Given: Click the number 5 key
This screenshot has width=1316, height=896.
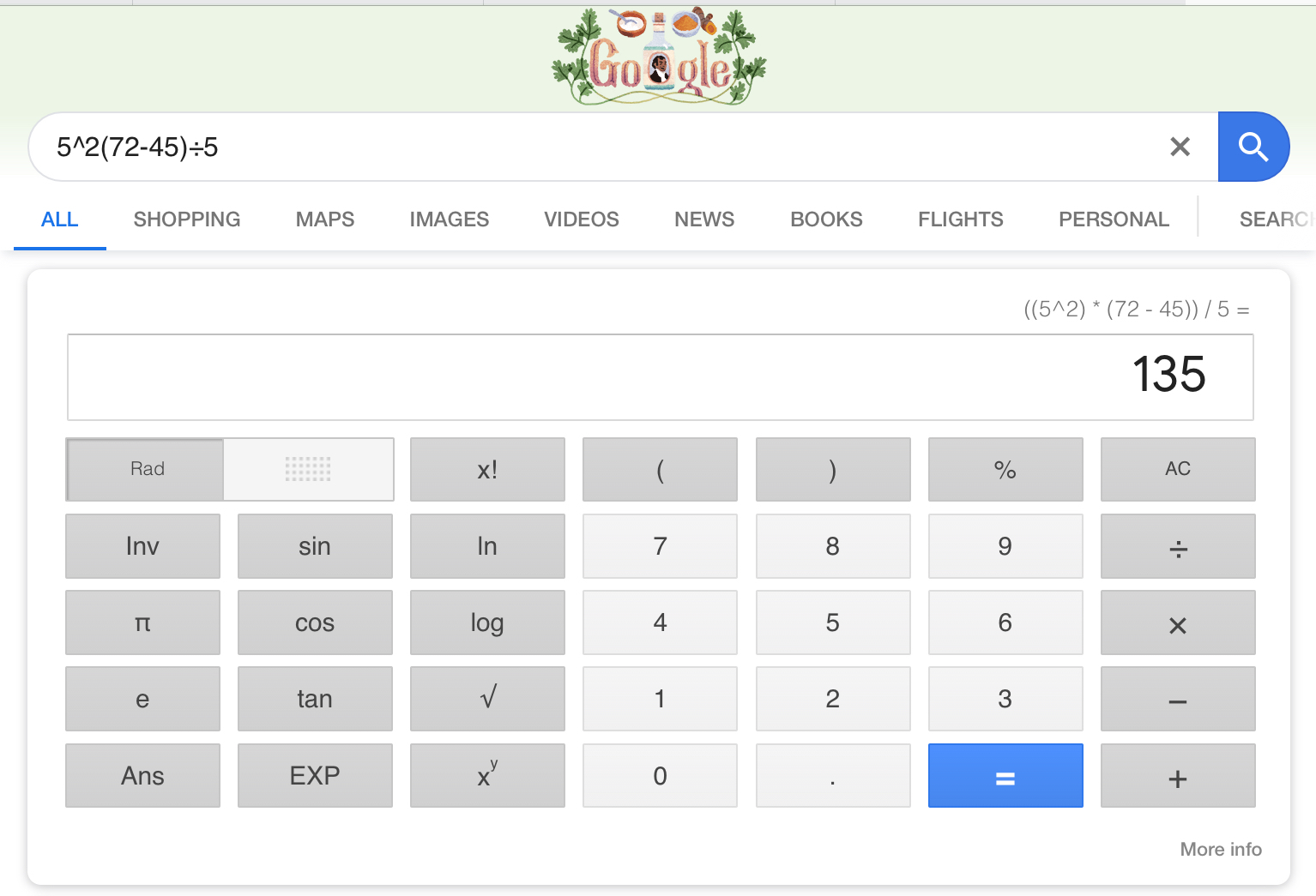Looking at the screenshot, I should [833, 622].
